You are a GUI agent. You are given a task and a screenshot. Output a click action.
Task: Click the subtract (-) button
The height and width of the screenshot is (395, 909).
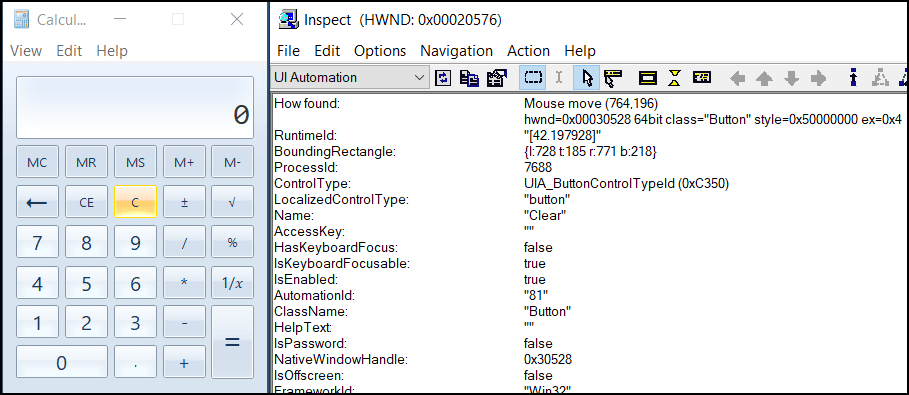(x=184, y=322)
